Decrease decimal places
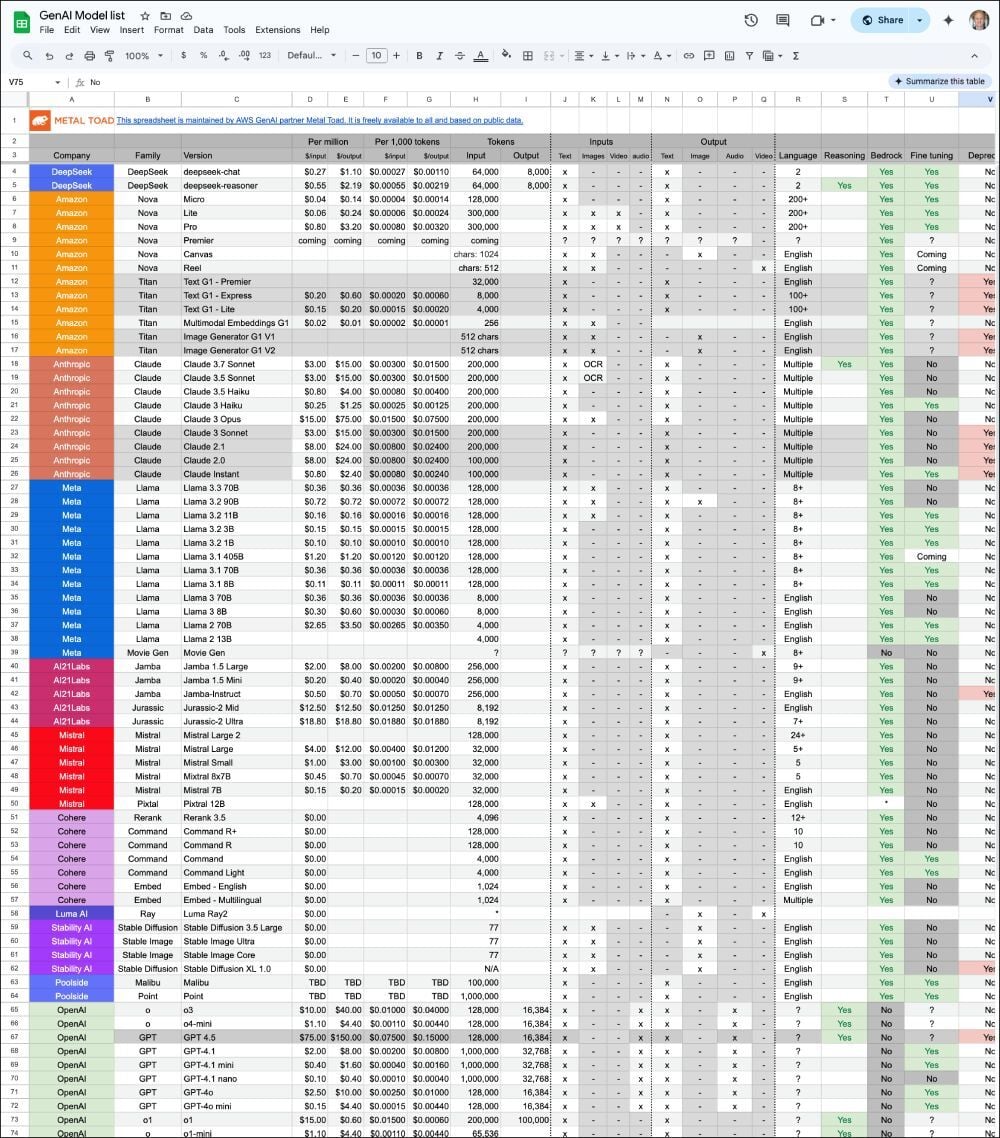 pos(224,56)
